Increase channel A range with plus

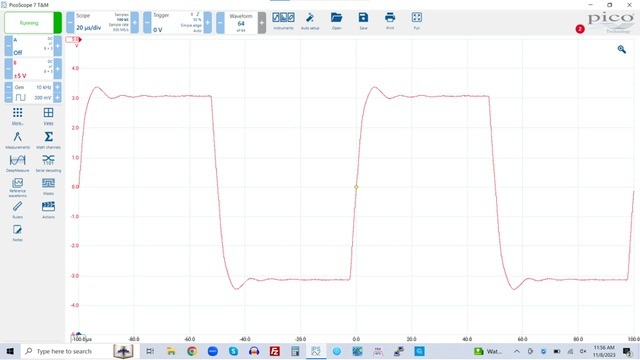pos(58,46)
